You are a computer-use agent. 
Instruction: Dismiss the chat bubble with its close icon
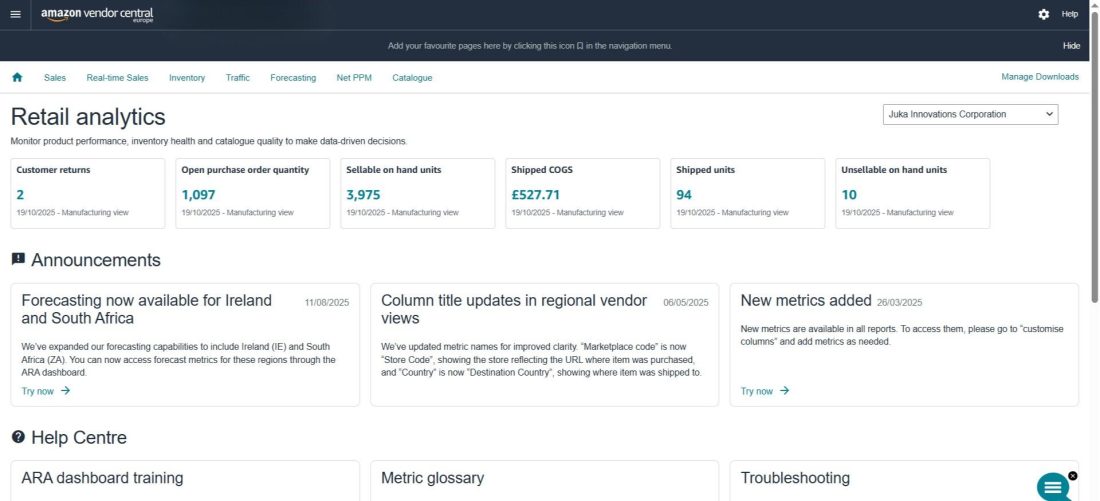(1073, 476)
